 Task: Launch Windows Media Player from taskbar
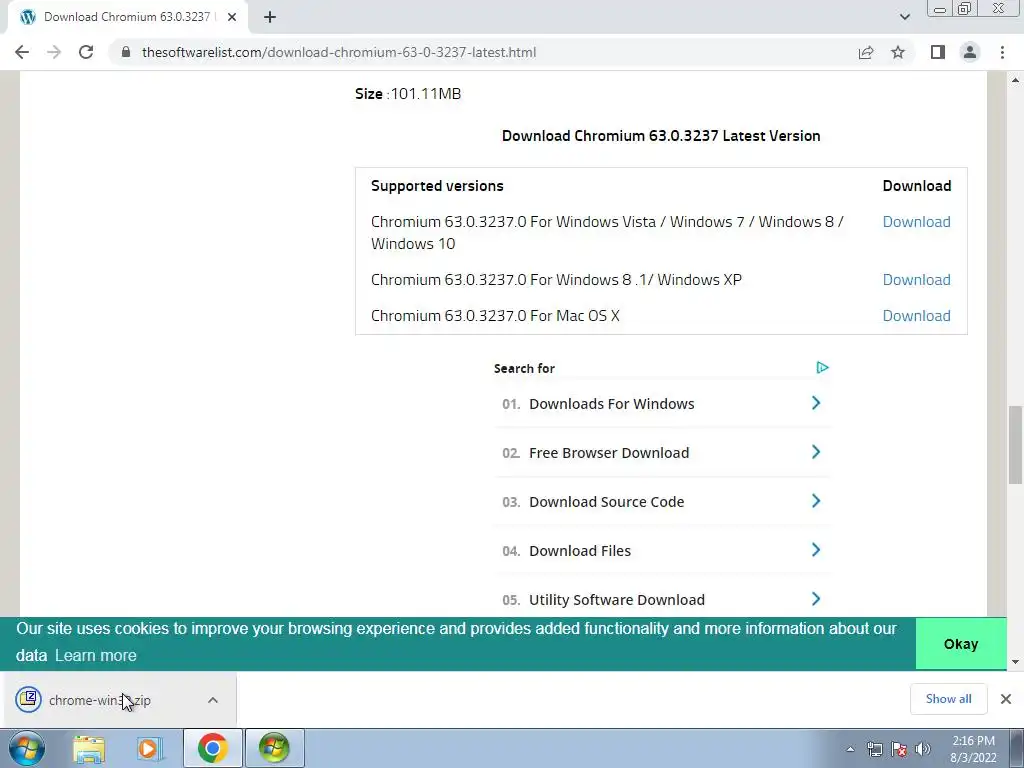click(150, 748)
